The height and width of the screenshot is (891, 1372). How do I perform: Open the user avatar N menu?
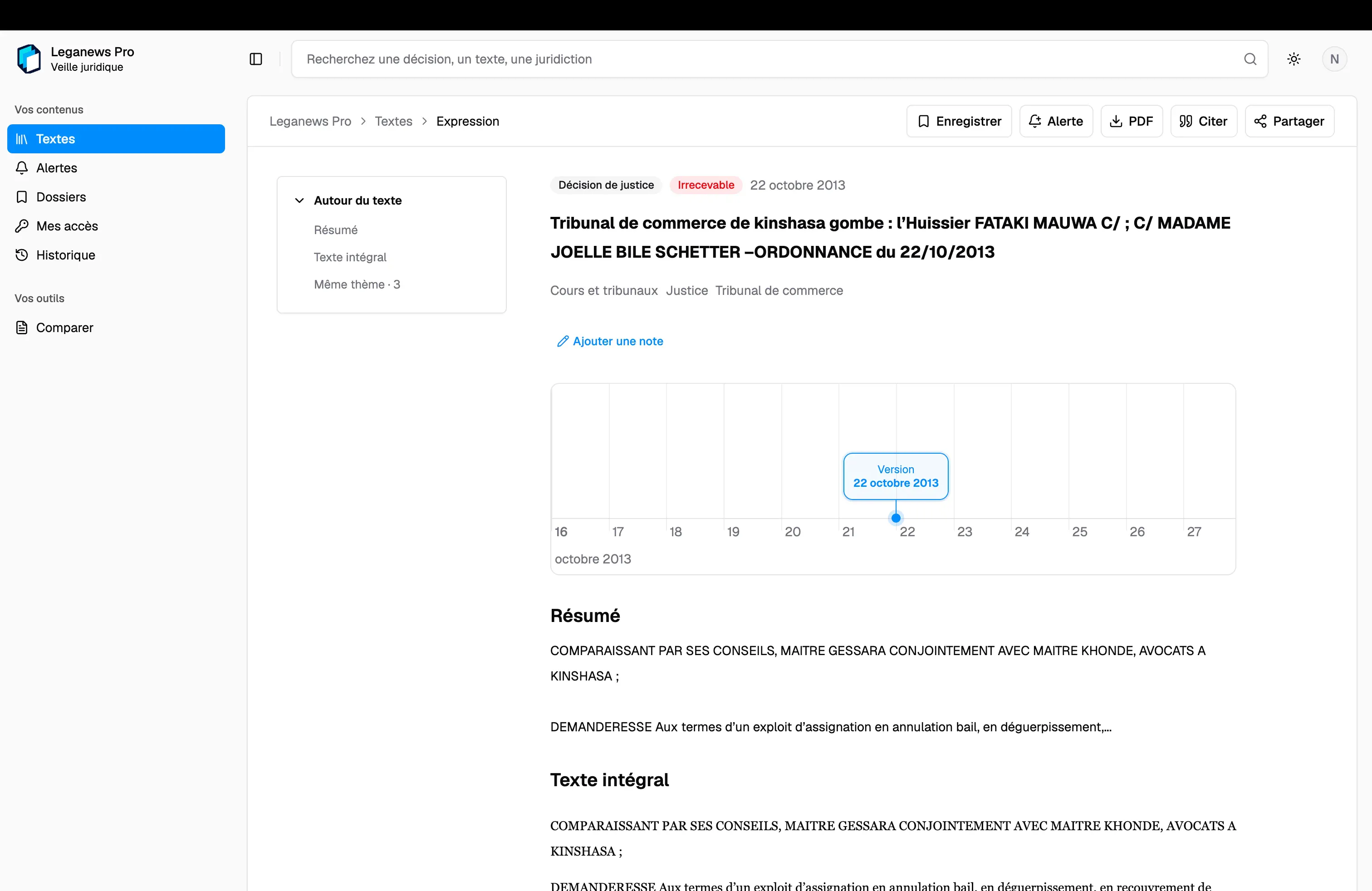pyautogui.click(x=1334, y=59)
